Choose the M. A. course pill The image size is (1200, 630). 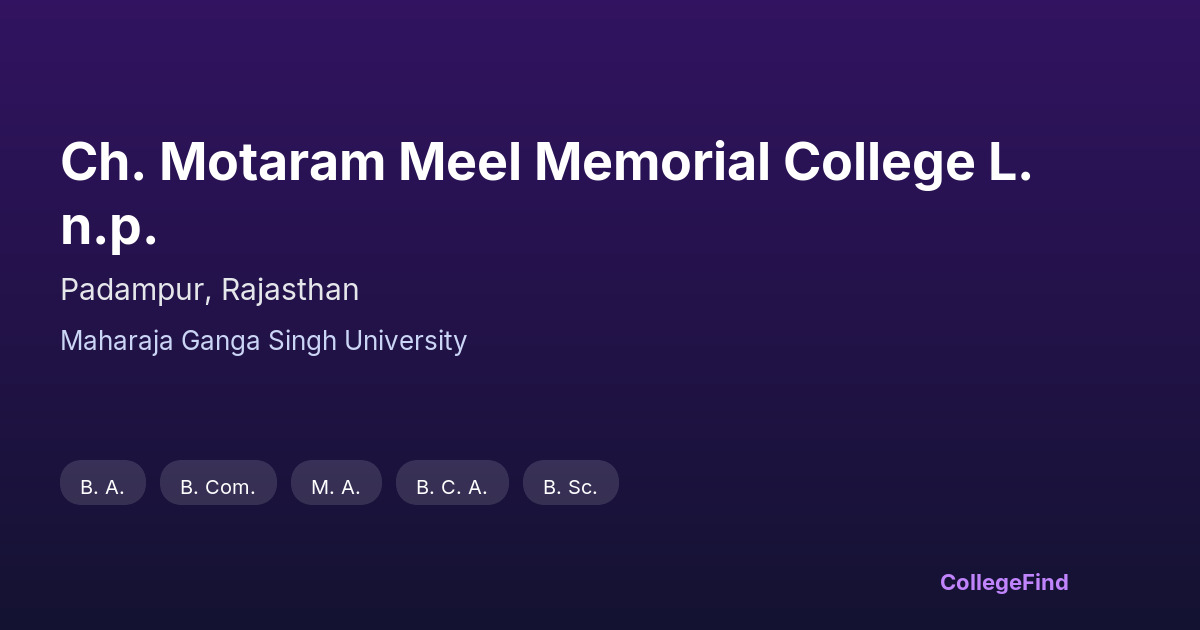click(x=336, y=484)
